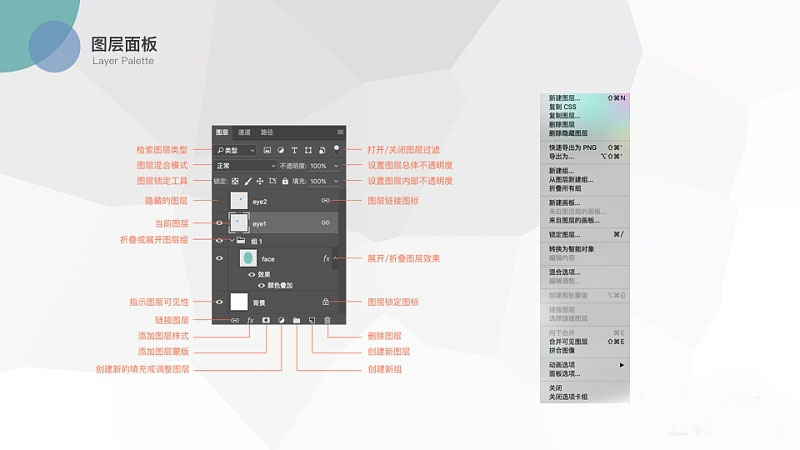The image size is (800, 450).
Task: Switch to the 通道 tab
Action: [x=244, y=132]
